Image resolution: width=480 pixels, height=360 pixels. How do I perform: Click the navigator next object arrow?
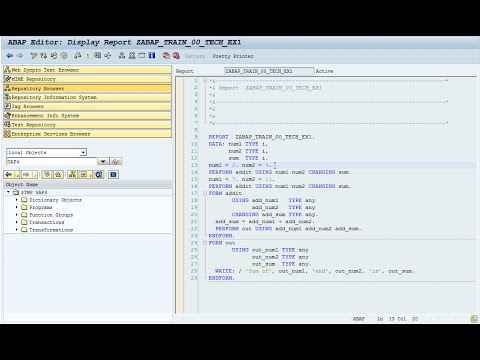[x=26, y=174]
